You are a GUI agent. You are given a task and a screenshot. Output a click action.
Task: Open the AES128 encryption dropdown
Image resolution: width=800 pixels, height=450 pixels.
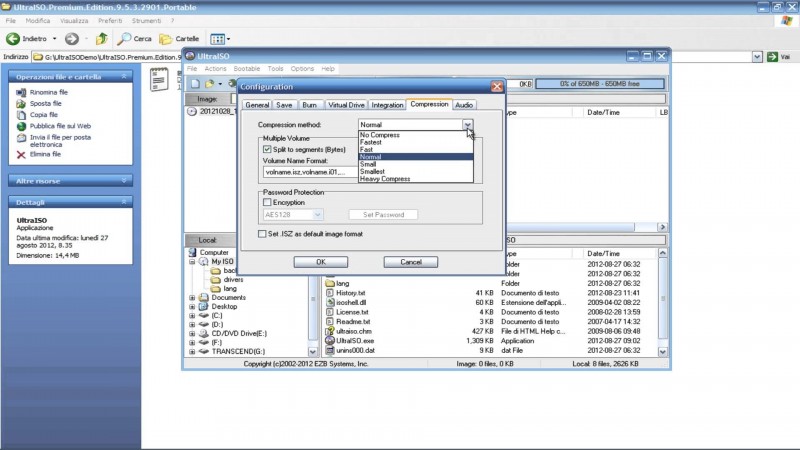[317, 215]
